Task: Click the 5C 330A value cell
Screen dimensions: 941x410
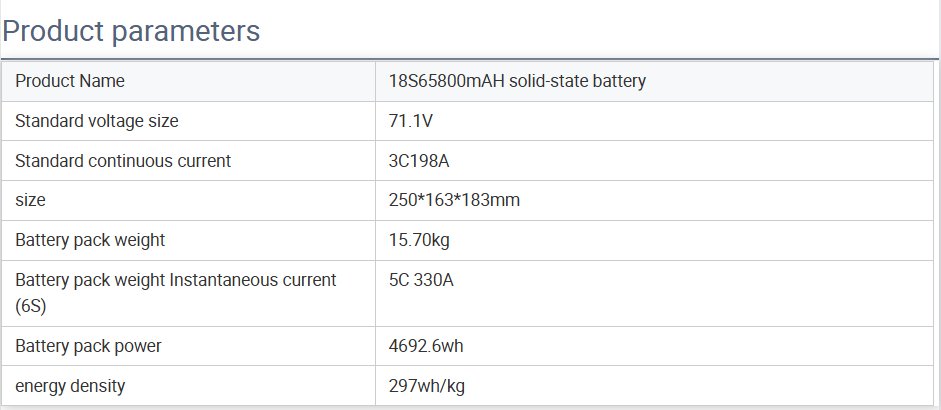Action: (421, 280)
